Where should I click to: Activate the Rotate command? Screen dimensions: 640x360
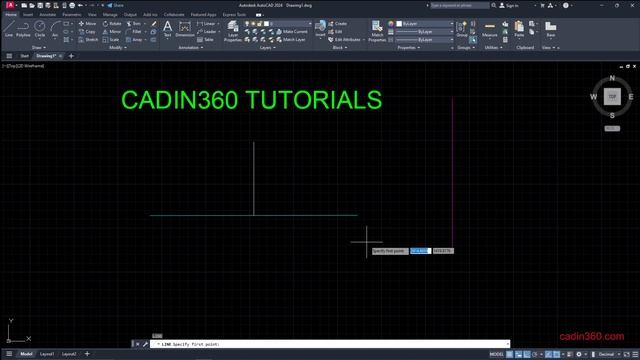[x=112, y=24]
